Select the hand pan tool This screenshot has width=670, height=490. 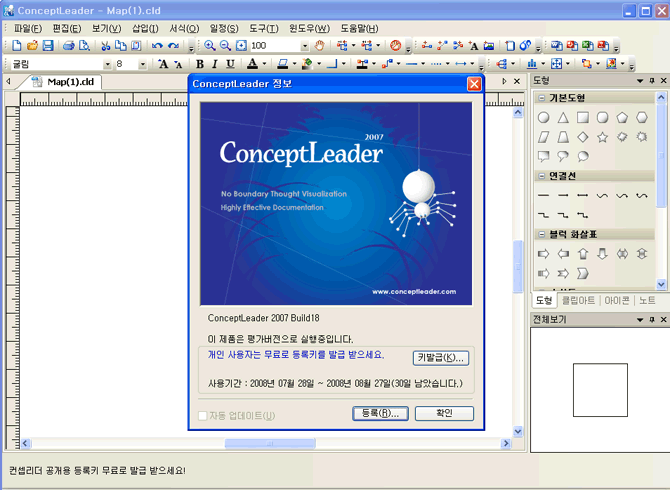pyautogui.click(x=319, y=45)
